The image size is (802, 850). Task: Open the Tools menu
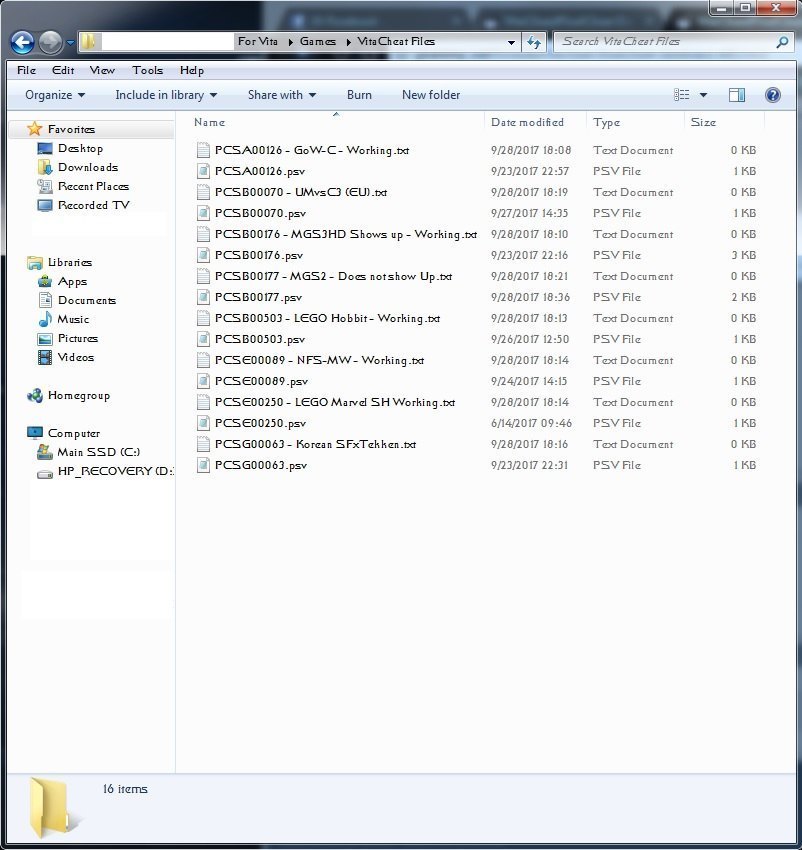pyautogui.click(x=147, y=70)
